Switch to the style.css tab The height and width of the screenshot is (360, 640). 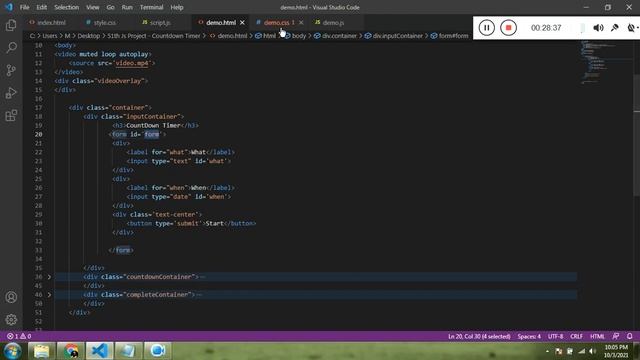pyautogui.click(x=104, y=22)
